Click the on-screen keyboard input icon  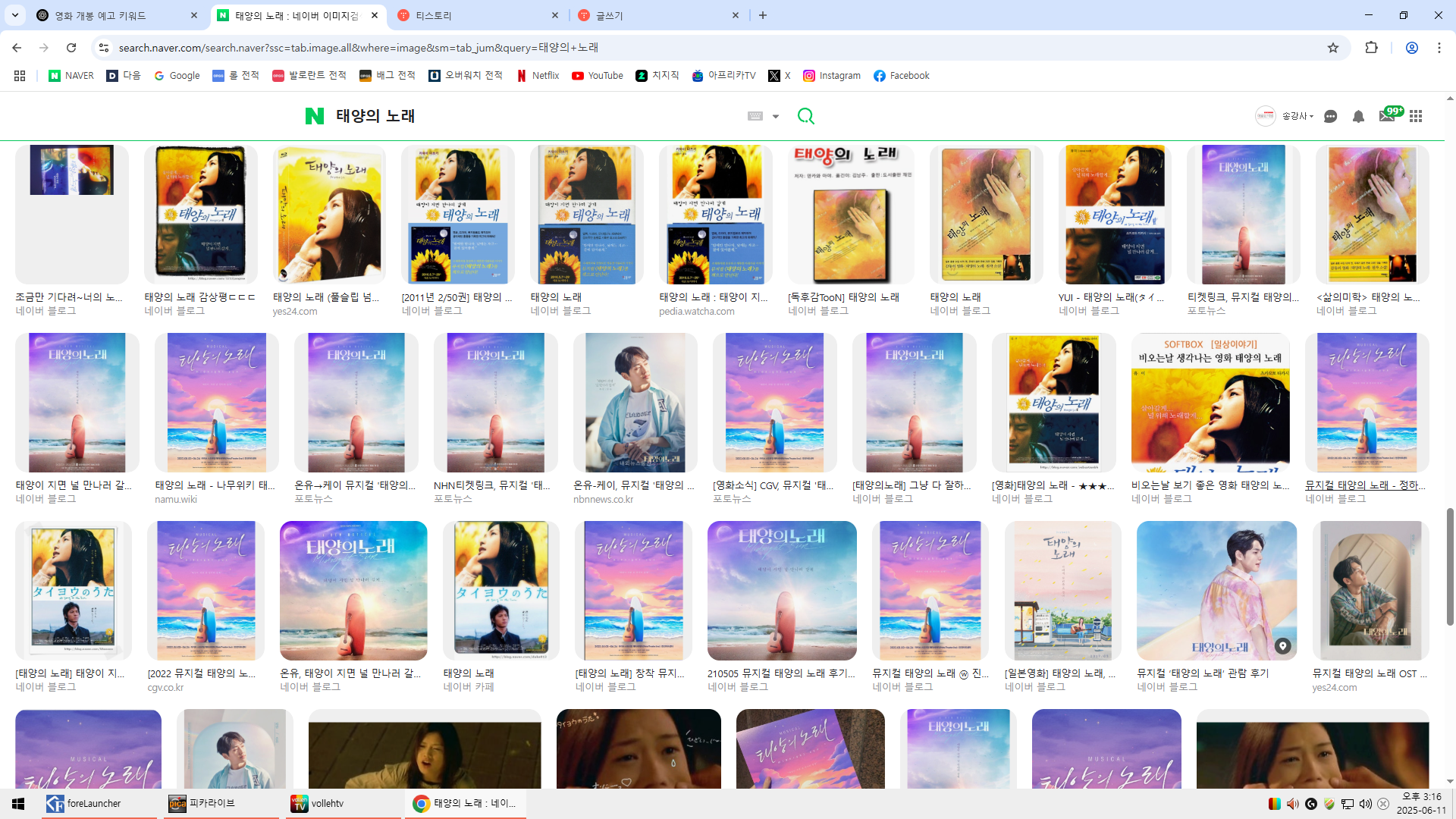(755, 116)
